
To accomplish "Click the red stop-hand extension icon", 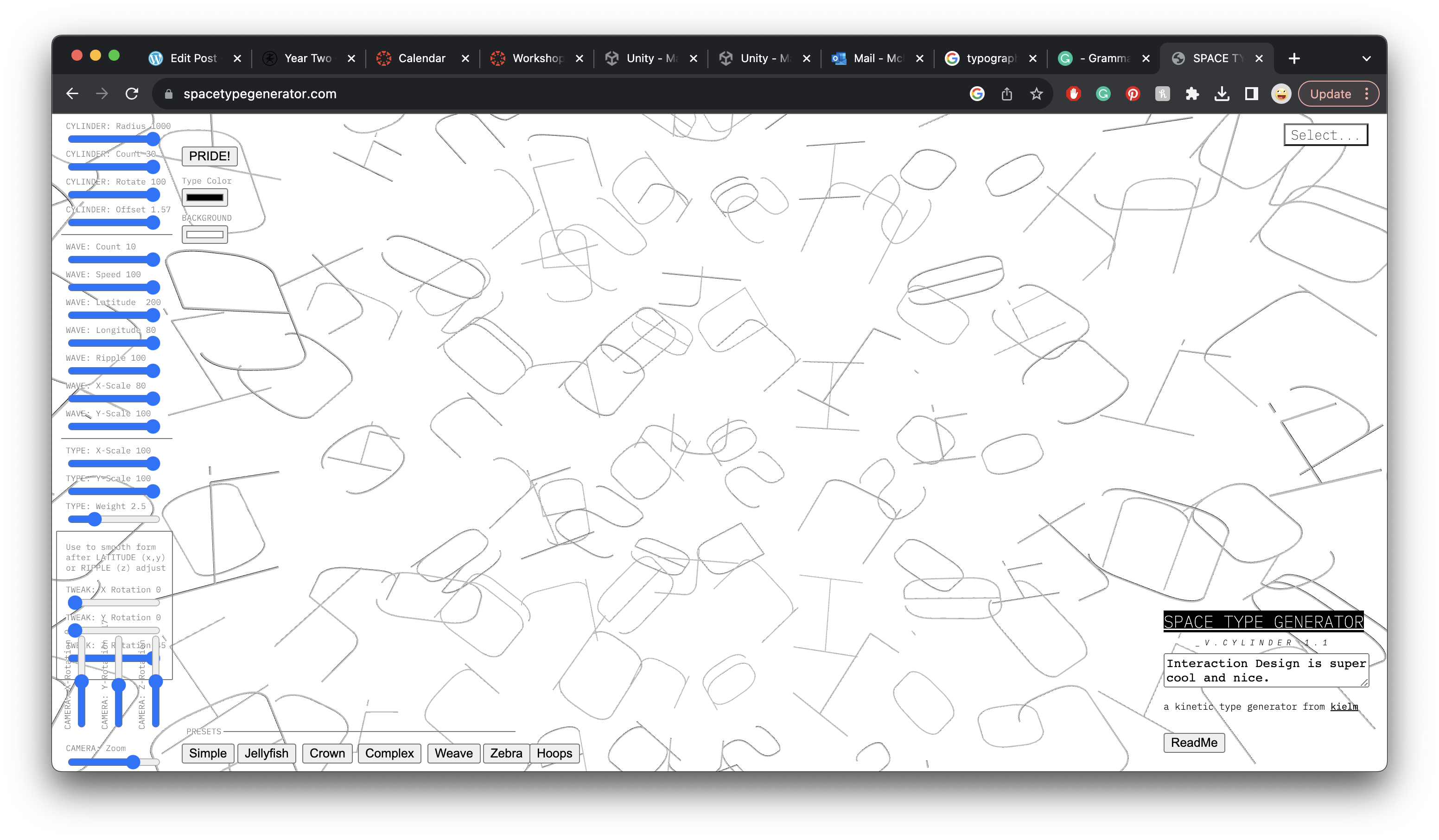I will (1073, 94).
